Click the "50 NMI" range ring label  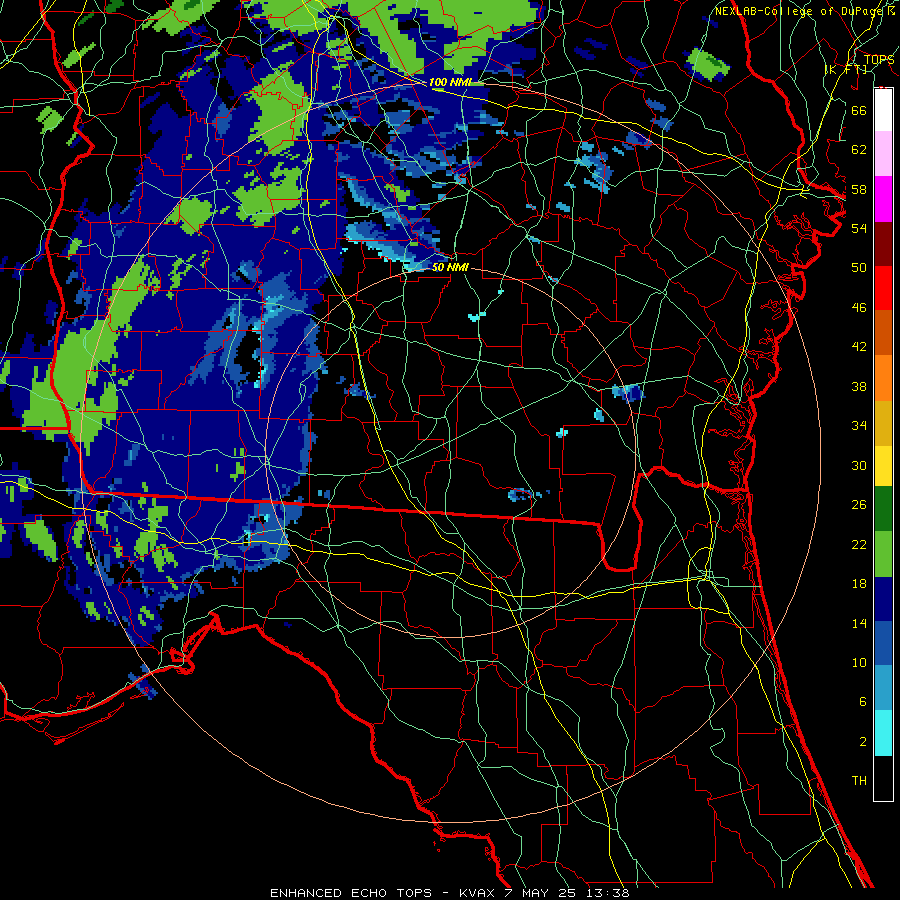tap(450, 267)
